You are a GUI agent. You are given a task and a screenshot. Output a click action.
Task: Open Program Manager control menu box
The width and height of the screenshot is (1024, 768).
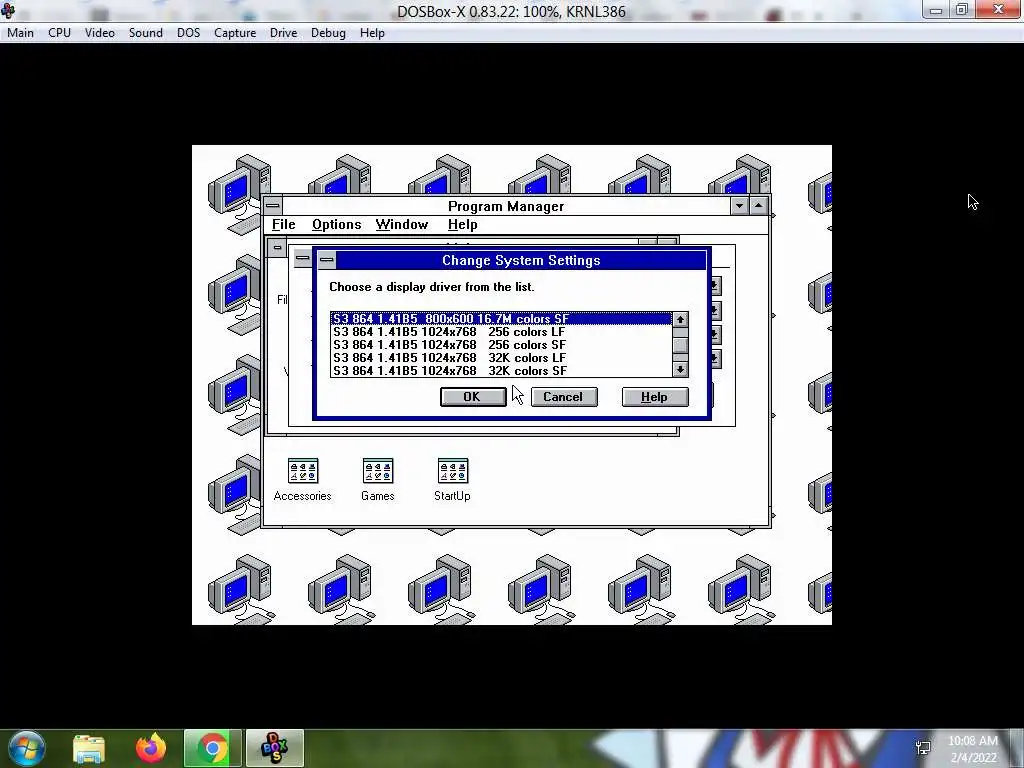point(272,206)
